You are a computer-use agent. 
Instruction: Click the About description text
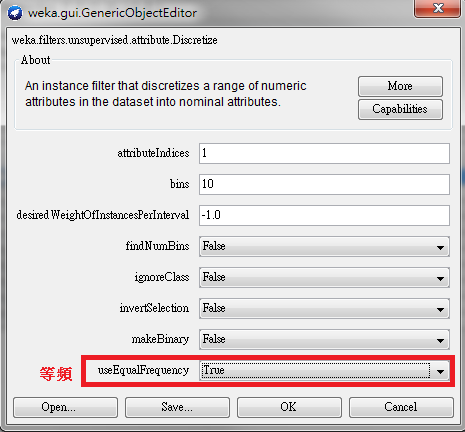[x=165, y=94]
